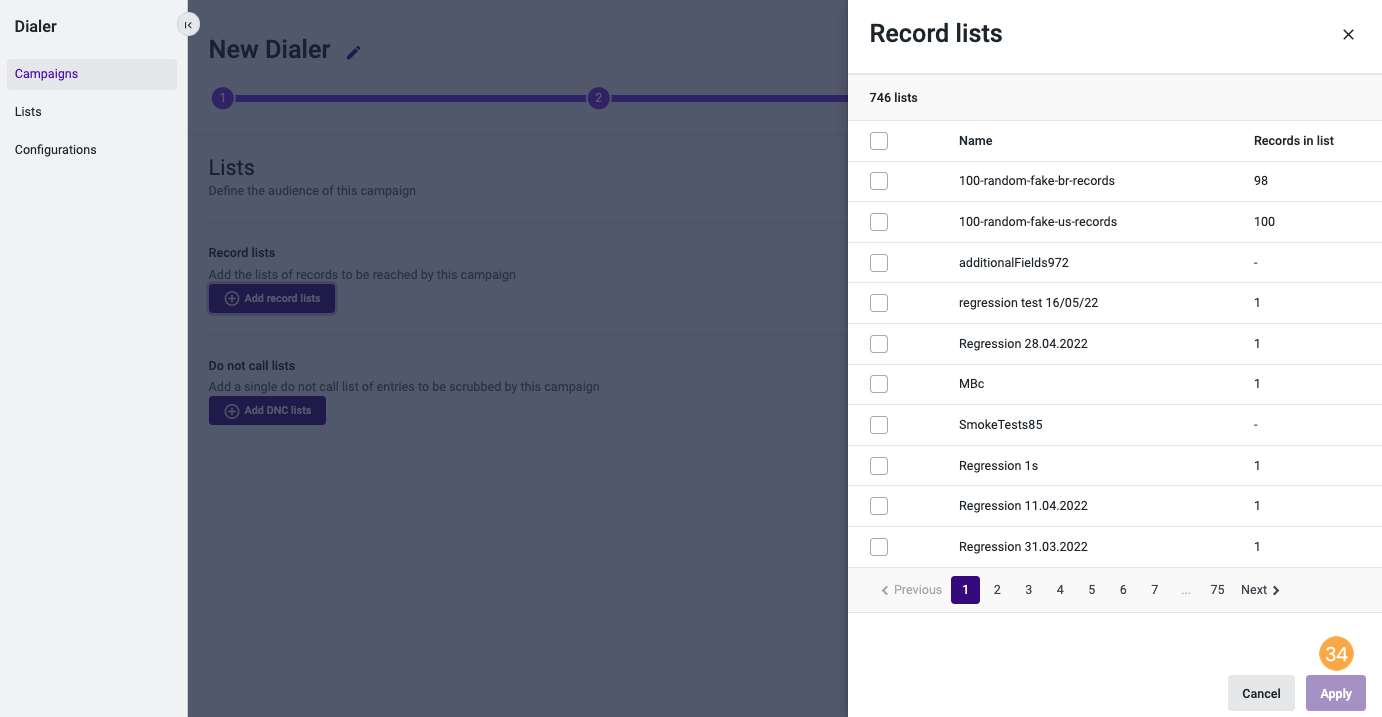Edit the New Dialer name pencil icon

pos(353,52)
